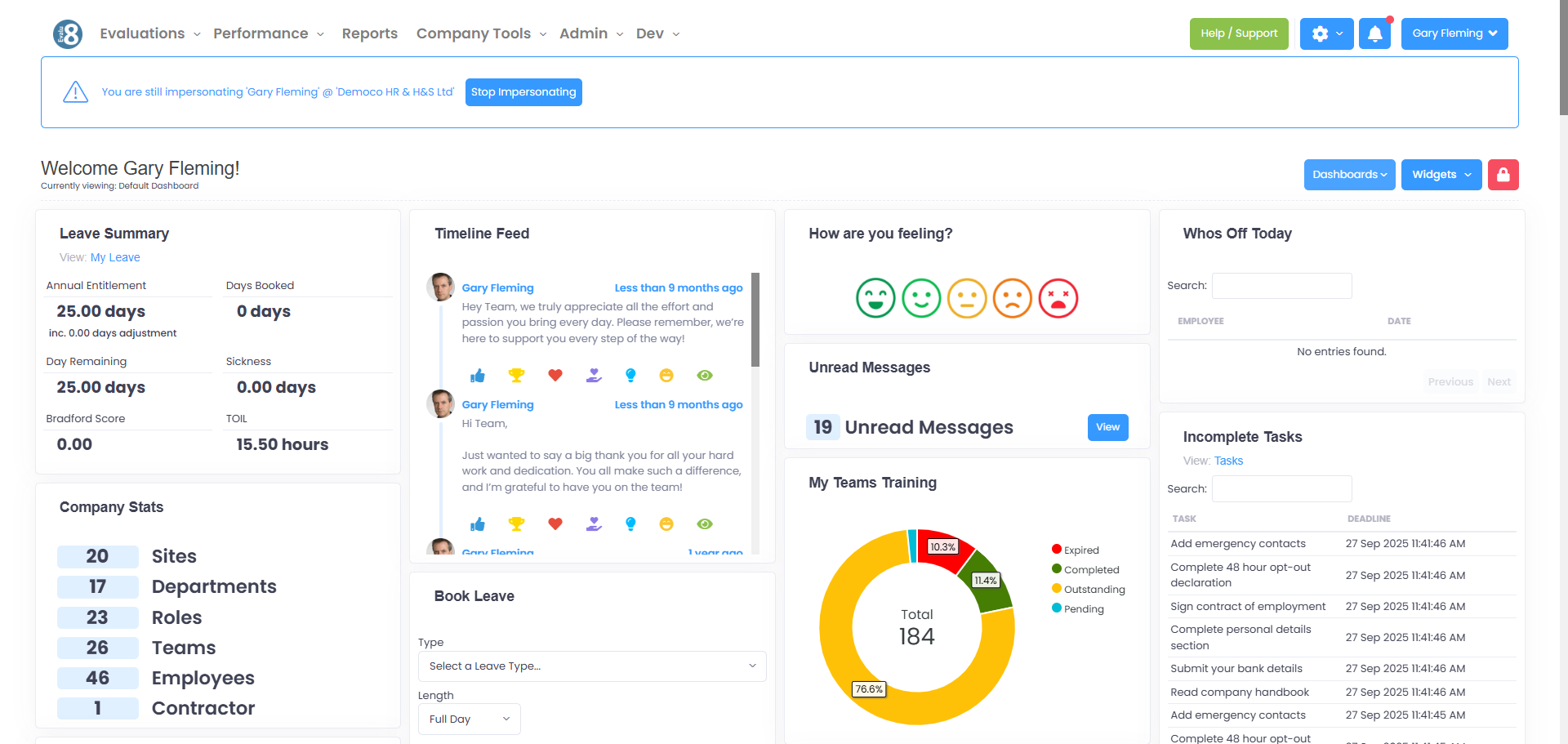
Task: Sort tasks by TASK column header
Action: coord(1184,519)
